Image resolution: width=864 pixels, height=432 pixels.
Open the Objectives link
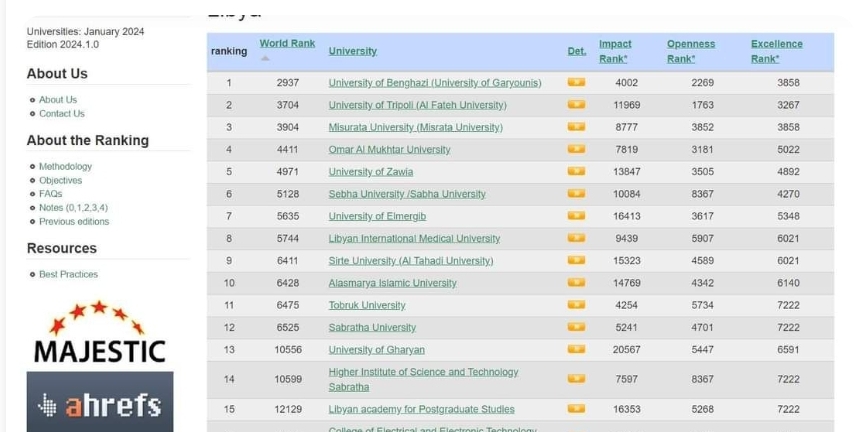point(61,180)
